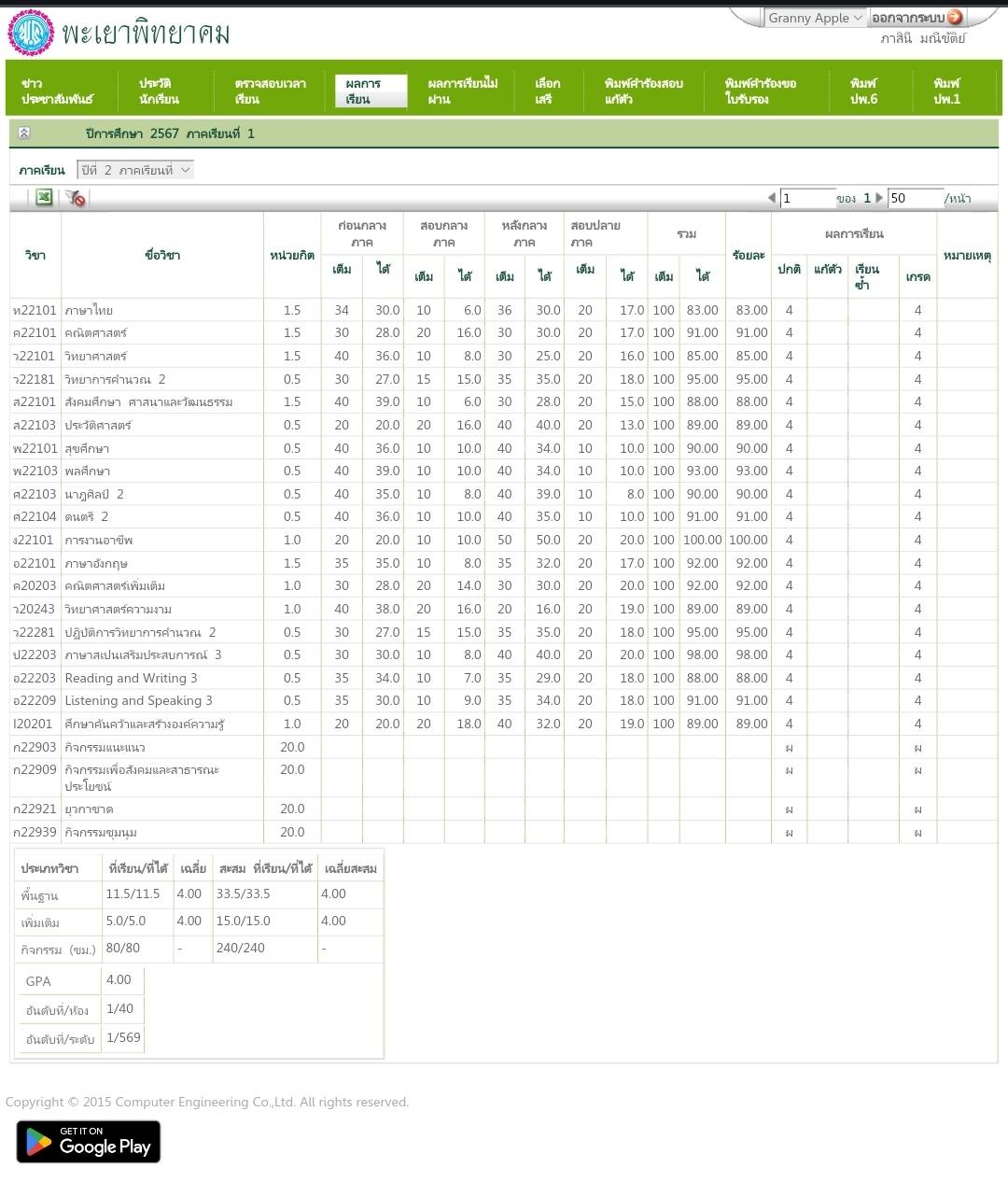Open the พิมพ์คำร้องสอบแก้ตัว menu
Viewport: 1008px width, 1182px height.
[643, 91]
